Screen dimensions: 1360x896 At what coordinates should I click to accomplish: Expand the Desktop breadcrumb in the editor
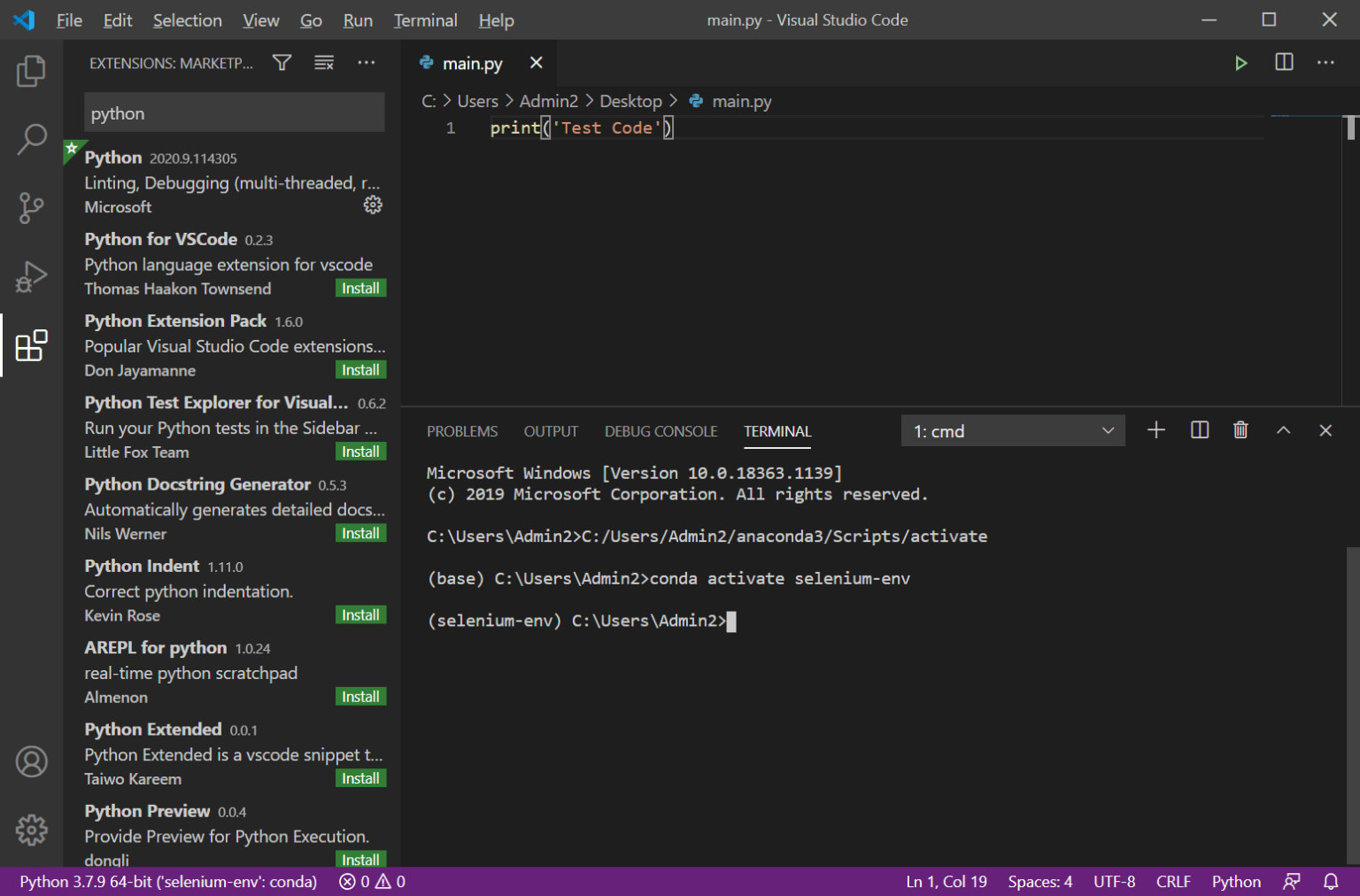630,101
